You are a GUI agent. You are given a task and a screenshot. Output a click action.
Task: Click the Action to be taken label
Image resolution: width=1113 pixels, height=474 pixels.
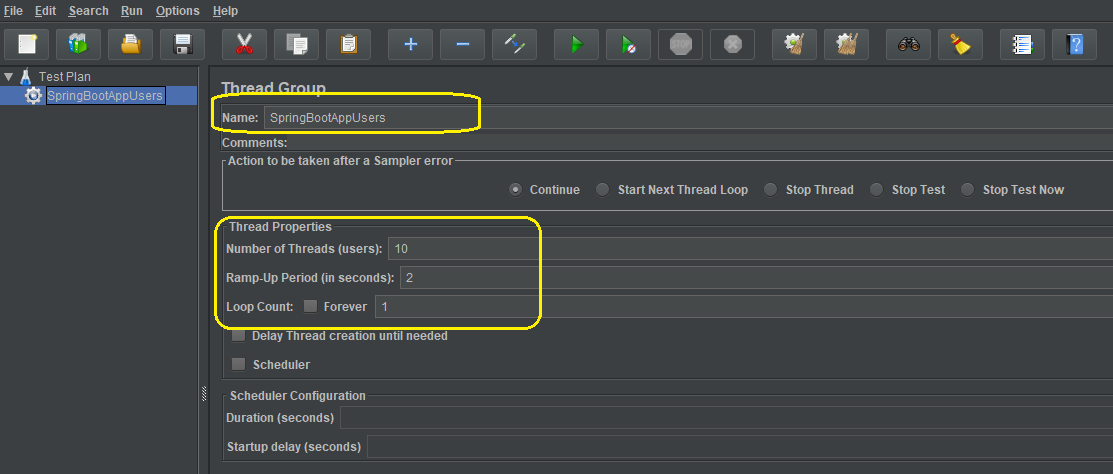point(340,161)
